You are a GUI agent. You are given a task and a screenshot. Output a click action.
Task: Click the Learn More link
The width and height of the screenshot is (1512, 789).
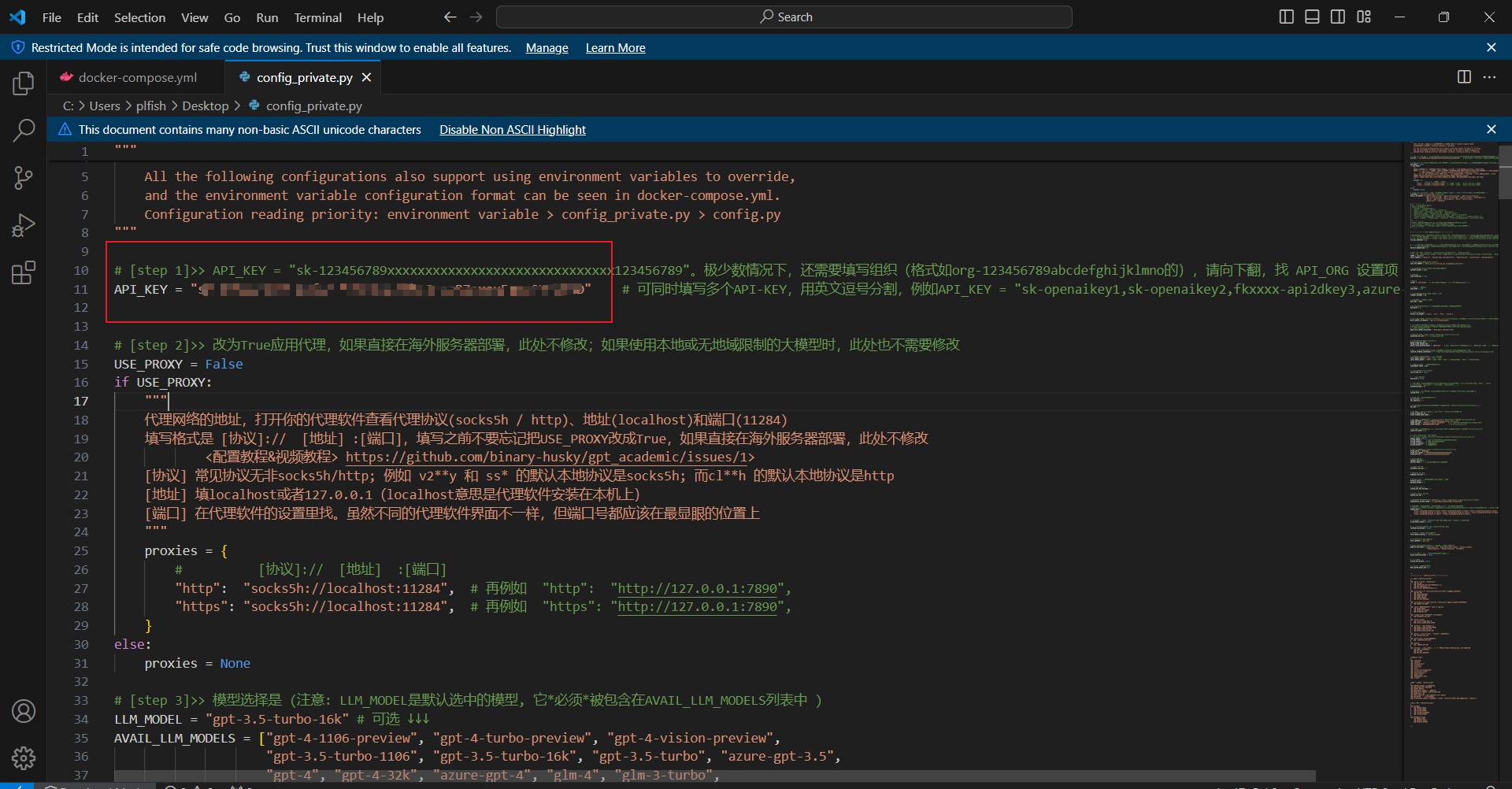point(615,48)
